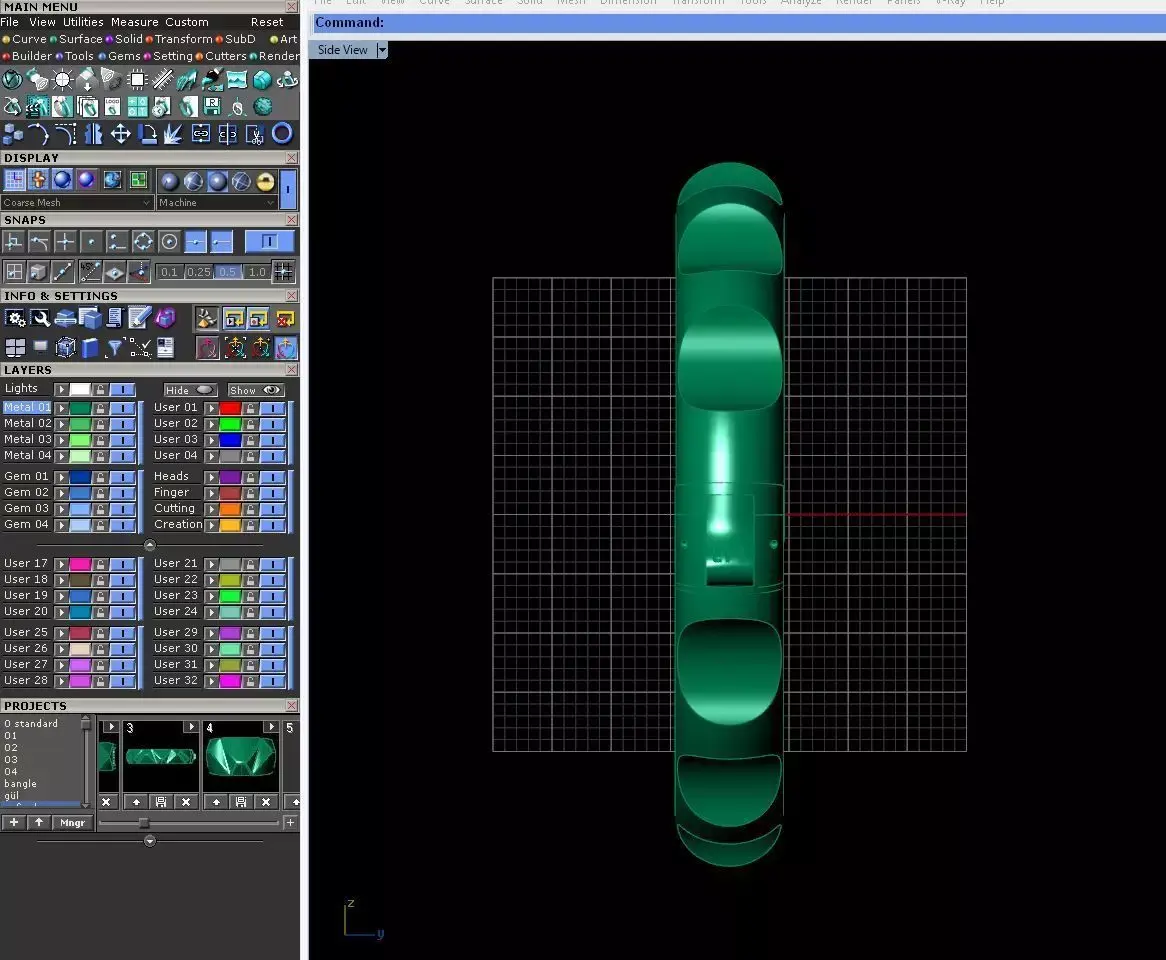Open the File menu in Main Menu

pyautogui.click(x=10, y=22)
